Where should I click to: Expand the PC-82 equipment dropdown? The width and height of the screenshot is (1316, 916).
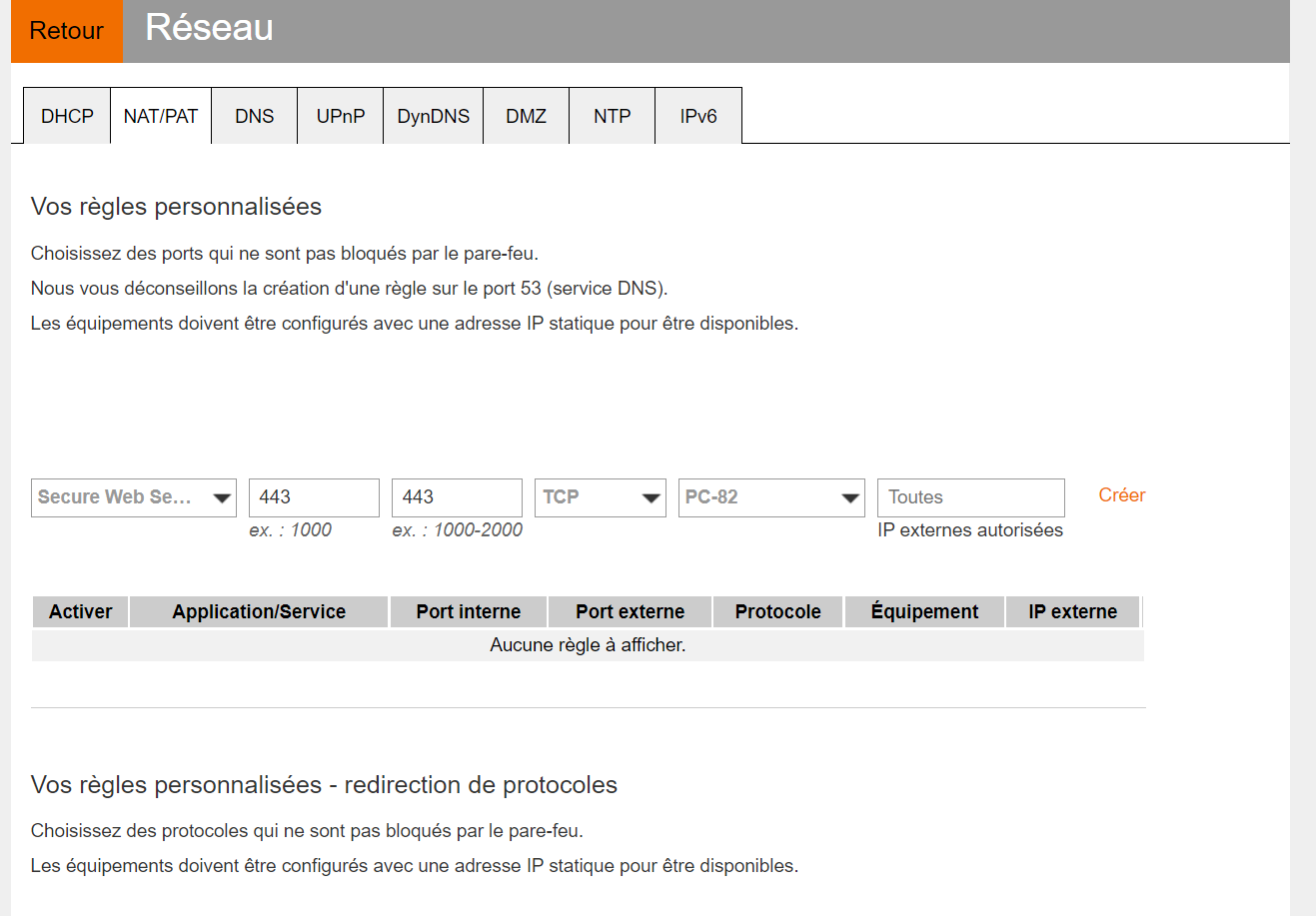[770, 497]
